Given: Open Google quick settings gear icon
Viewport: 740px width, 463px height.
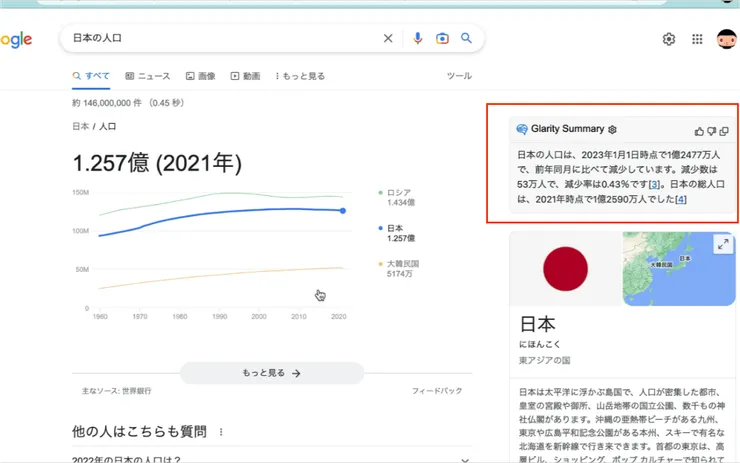Looking at the screenshot, I should [x=669, y=39].
